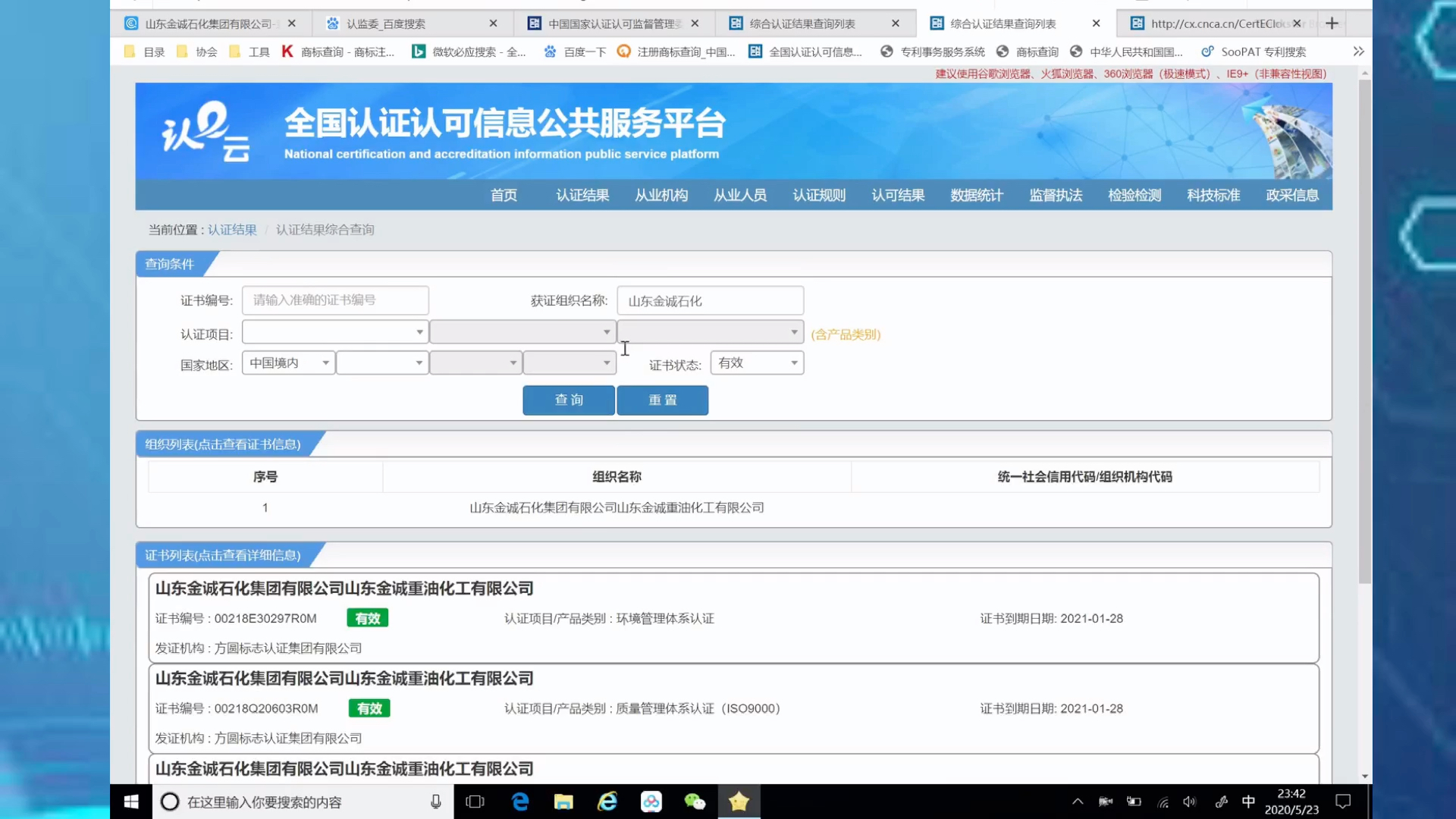Open the volume control in system tray

point(1189,802)
